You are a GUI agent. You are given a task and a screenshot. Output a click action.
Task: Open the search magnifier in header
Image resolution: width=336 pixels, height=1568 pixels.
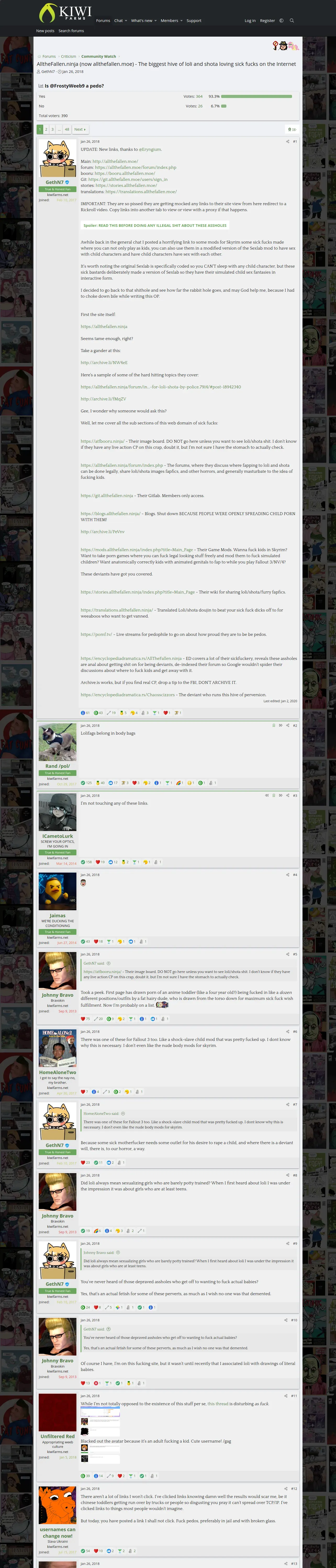(x=292, y=21)
